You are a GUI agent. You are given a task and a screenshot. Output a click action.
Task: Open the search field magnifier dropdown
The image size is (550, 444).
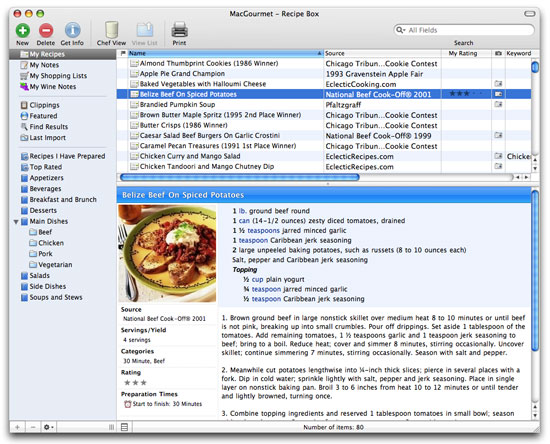tap(401, 30)
